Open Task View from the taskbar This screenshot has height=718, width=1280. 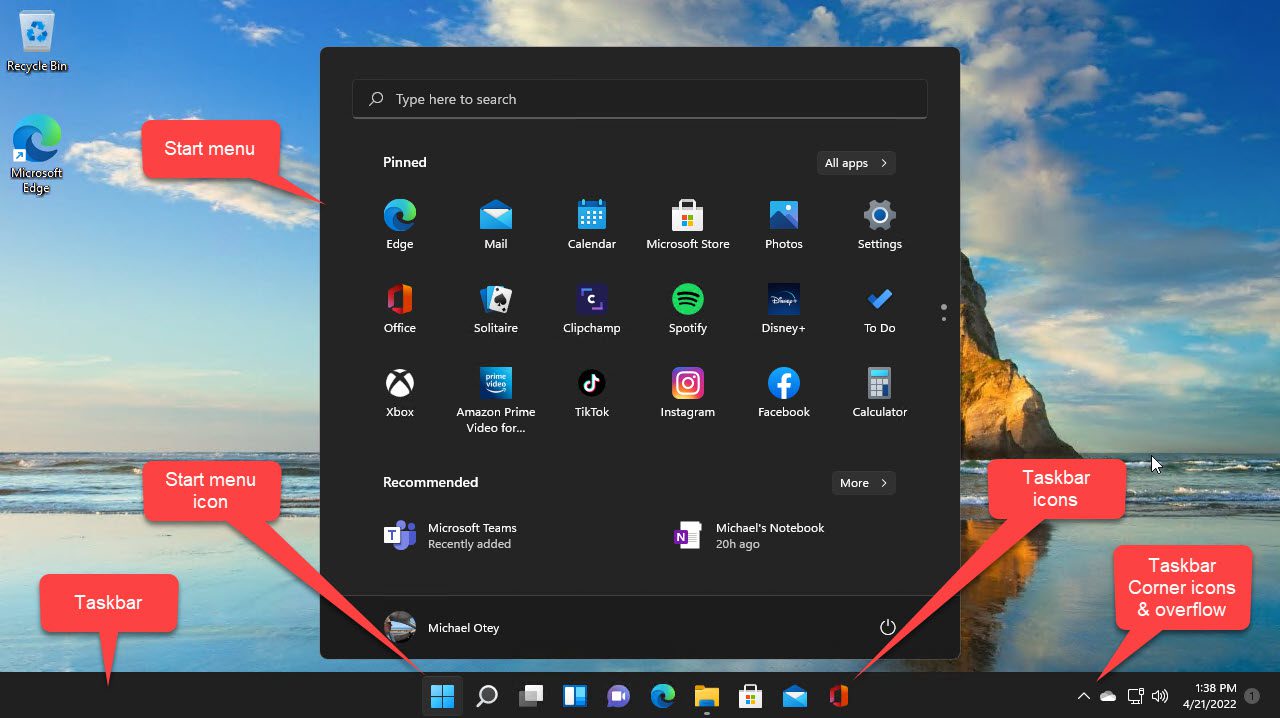pos(530,695)
